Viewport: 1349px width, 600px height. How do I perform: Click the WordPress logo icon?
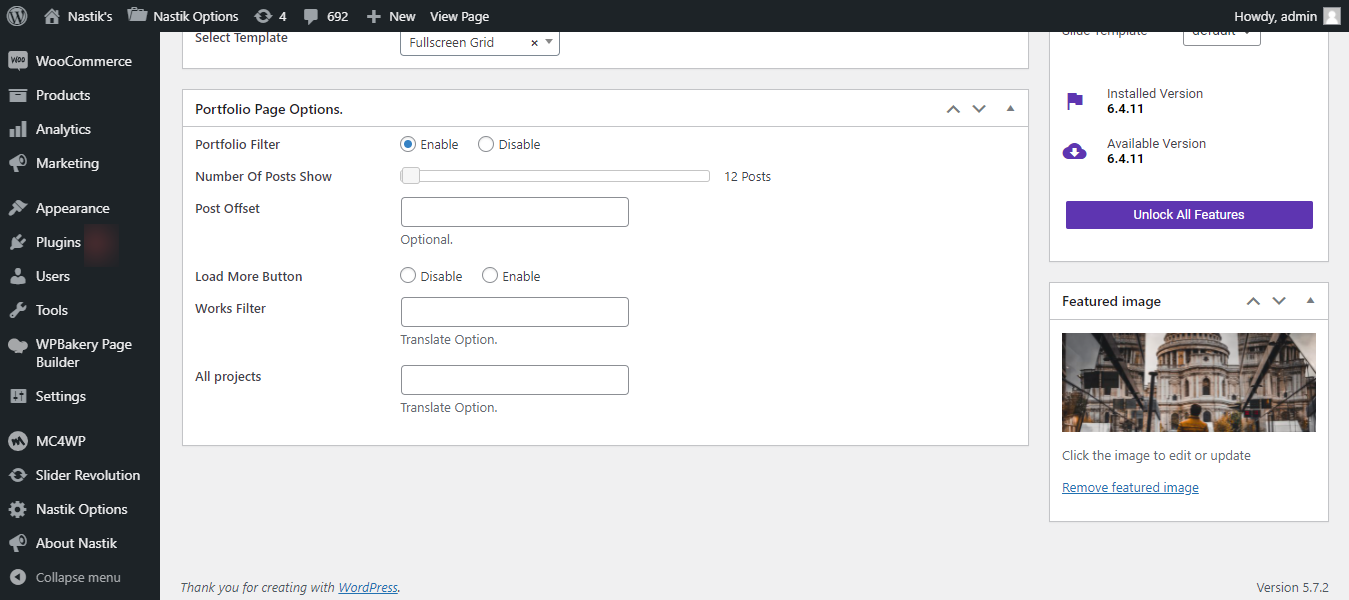coord(16,16)
